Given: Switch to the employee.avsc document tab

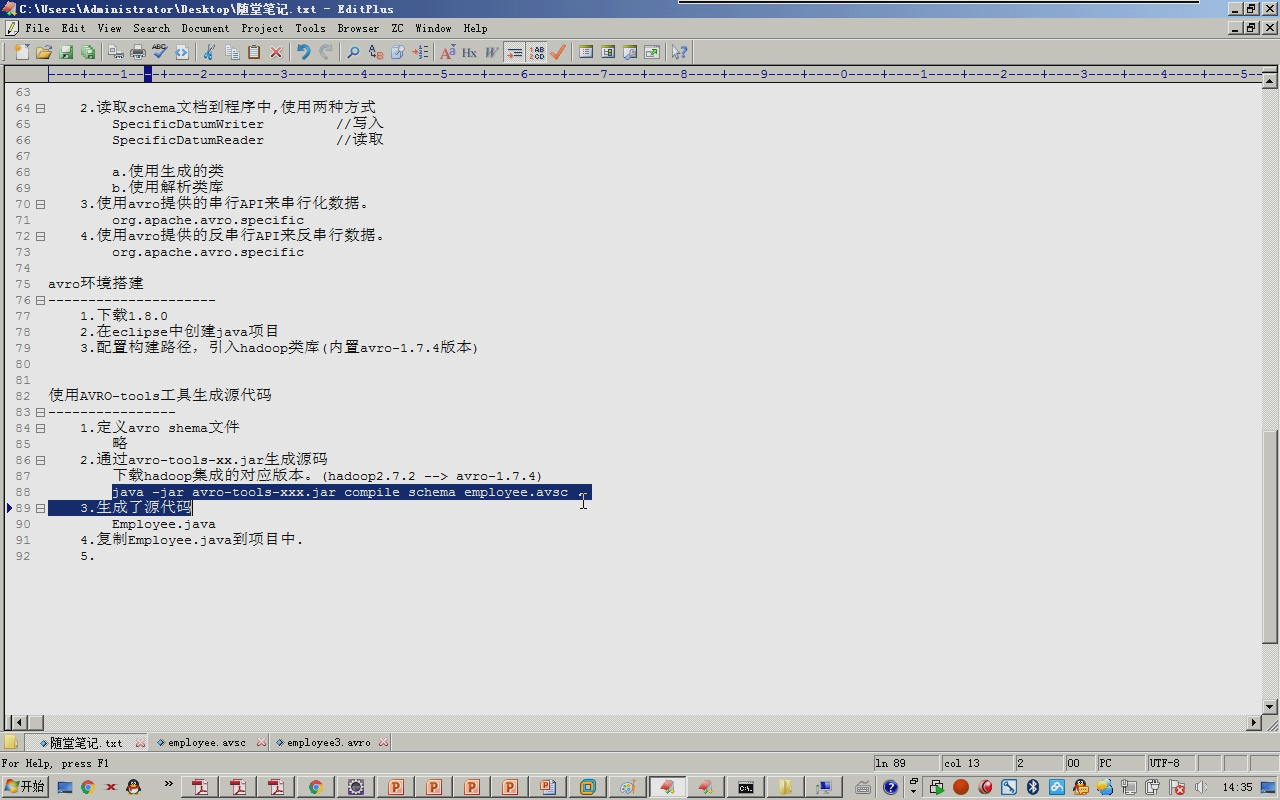Looking at the screenshot, I should coord(206,743).
